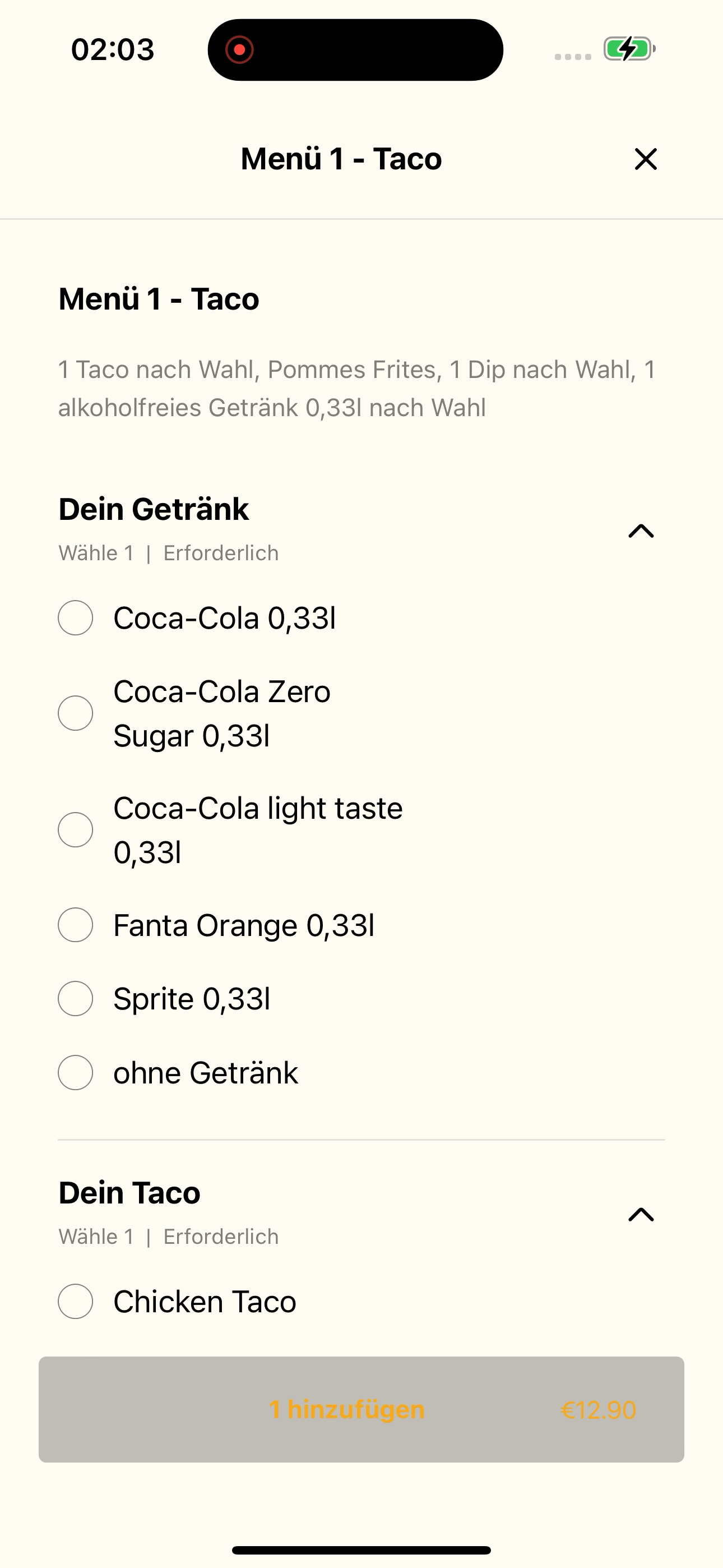Tap the battery charging icon

click(x=629, y=49)
